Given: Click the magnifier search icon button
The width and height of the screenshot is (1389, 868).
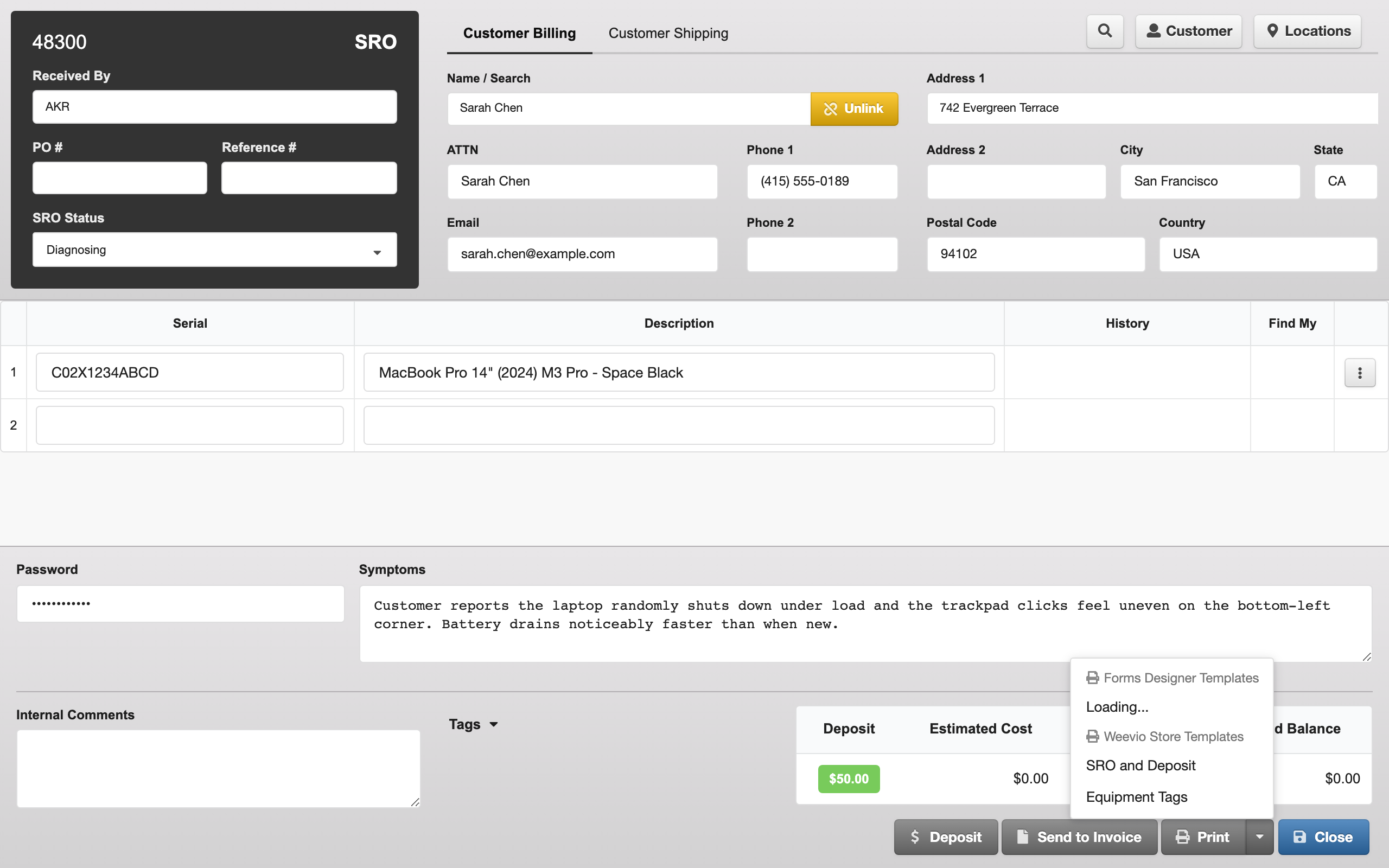Looking at the screenshot, I should point(1105,31).
